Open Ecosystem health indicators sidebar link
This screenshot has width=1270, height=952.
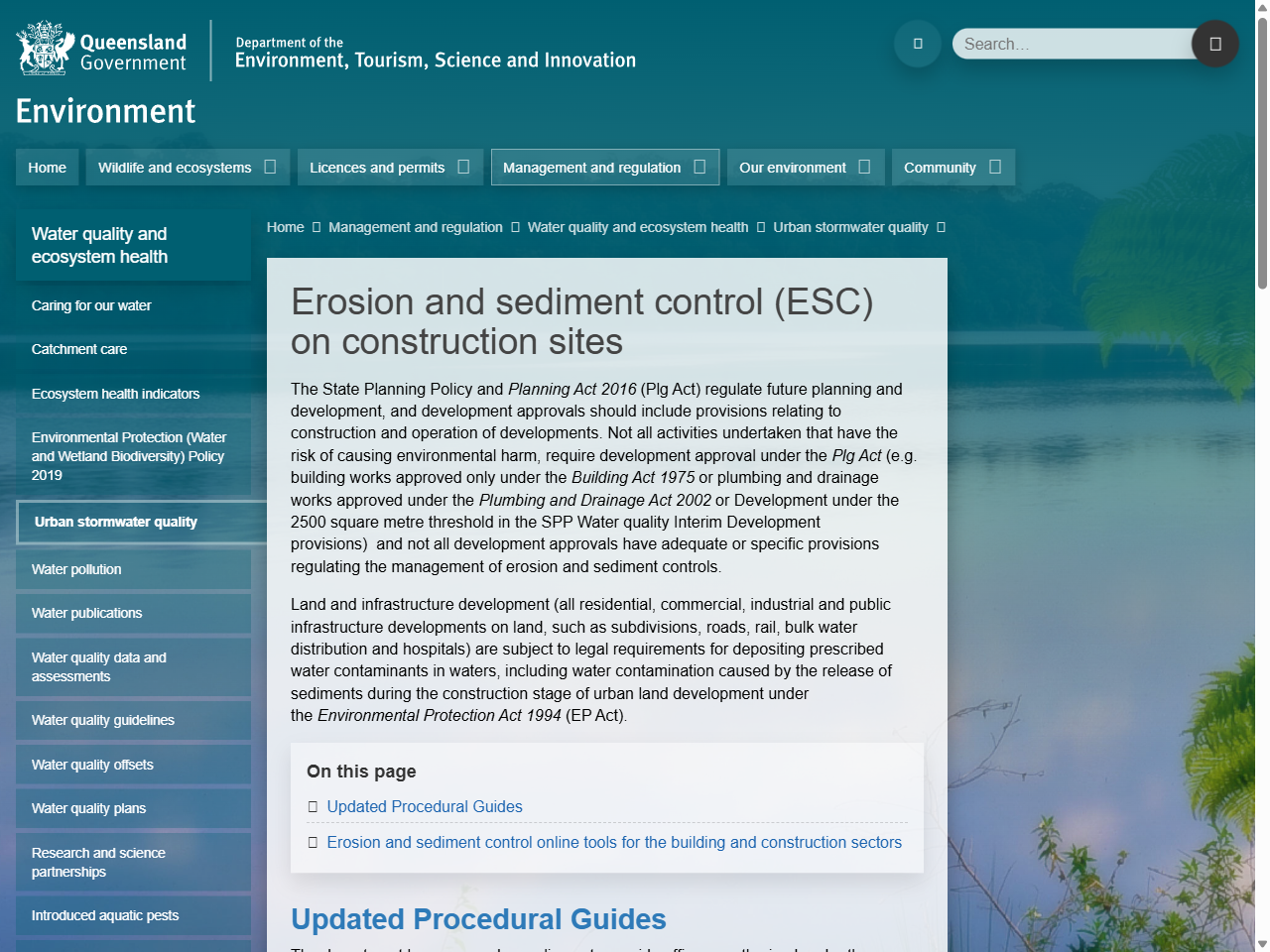pyautogui.click(x=133, y=394)
